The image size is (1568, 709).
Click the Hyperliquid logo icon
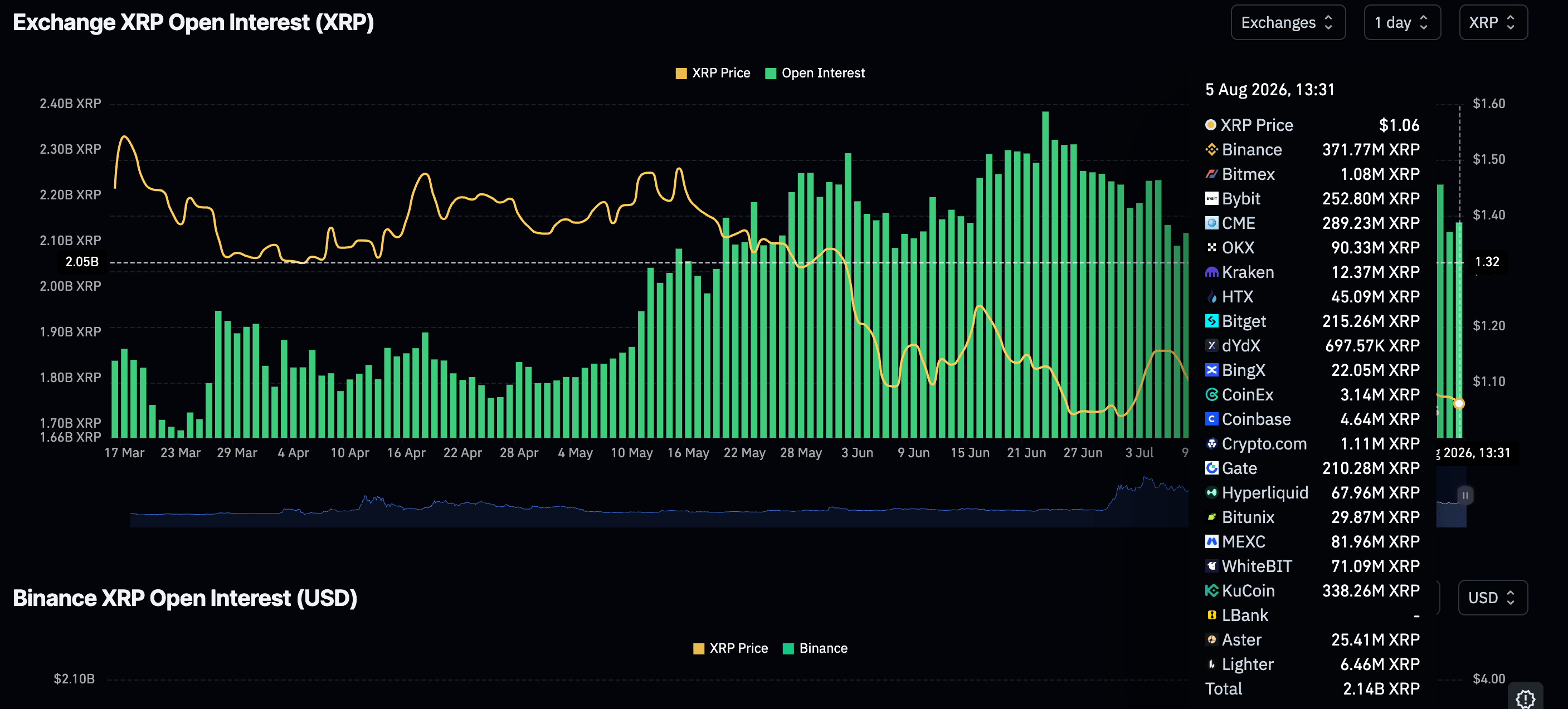[1211, 493]
